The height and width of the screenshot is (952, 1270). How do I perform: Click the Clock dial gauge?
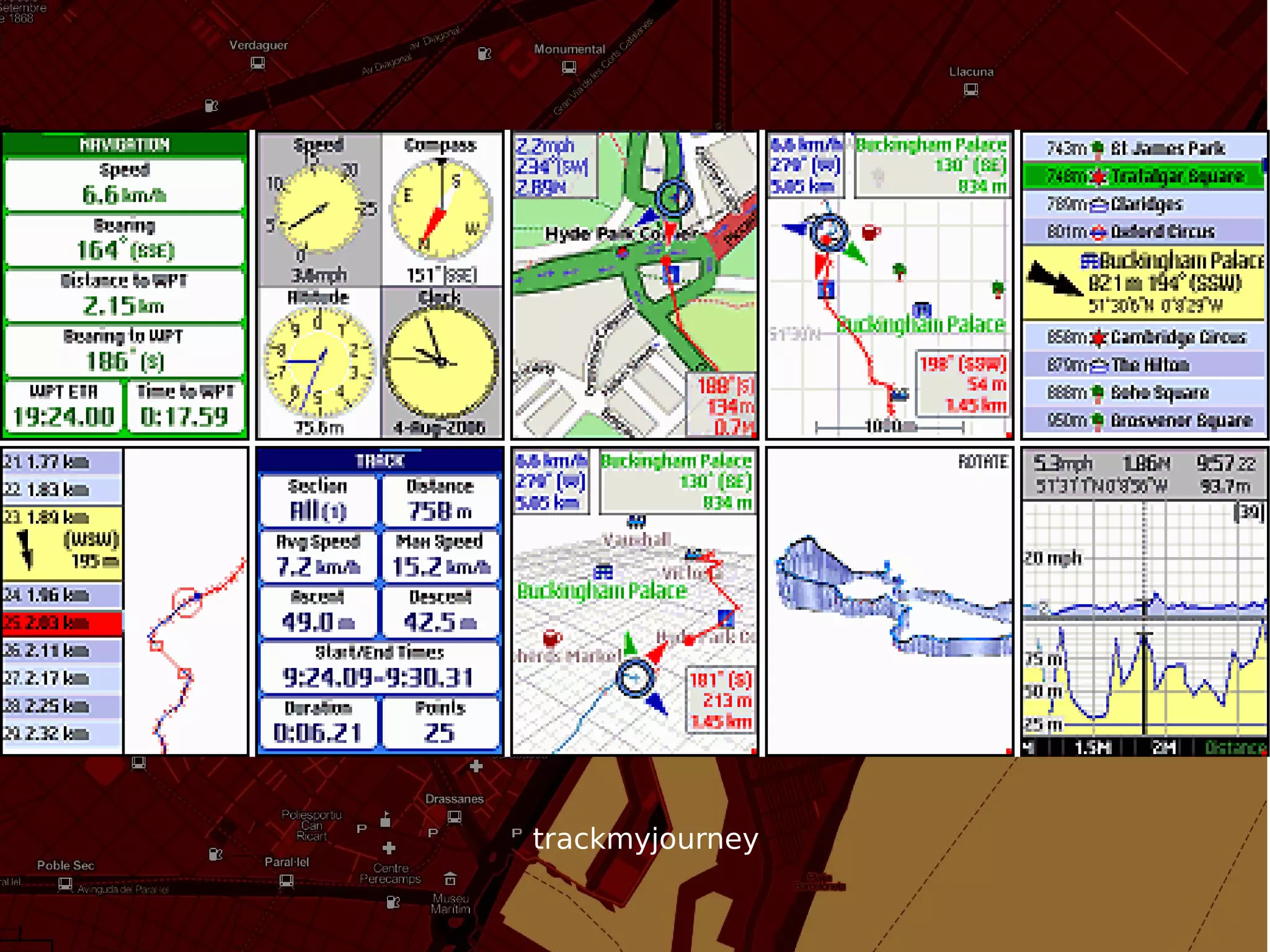click(x=441, y=362)
